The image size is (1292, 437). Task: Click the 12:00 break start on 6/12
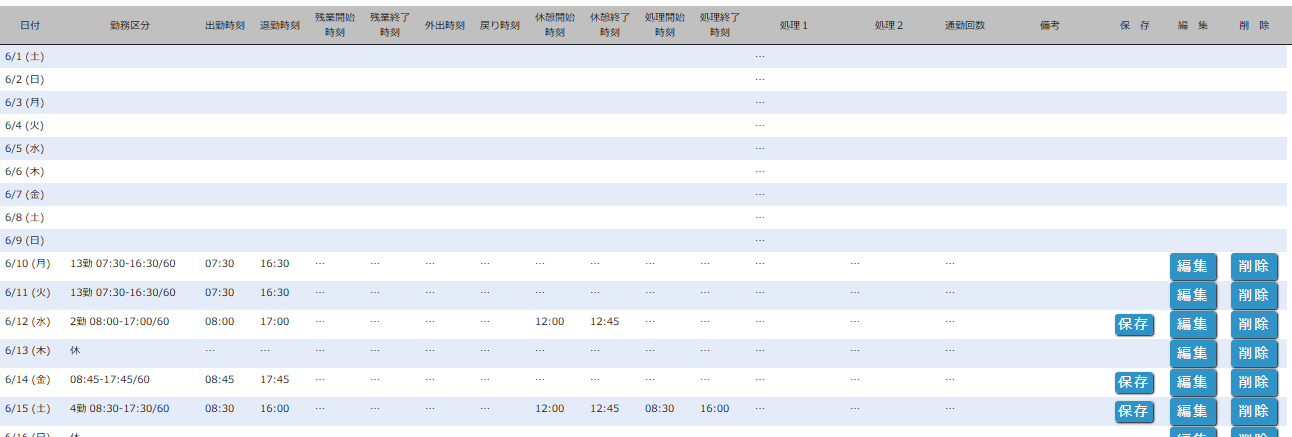coord(549,322)
